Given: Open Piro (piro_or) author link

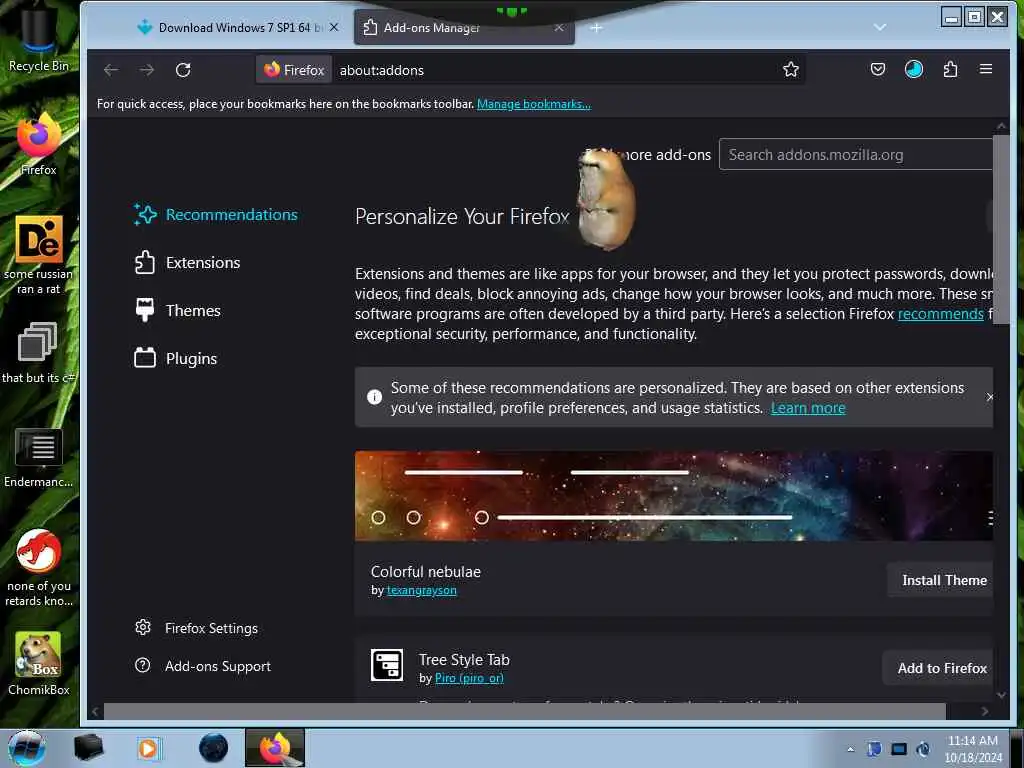Looking at the screenshot, I should click(469, 679).
